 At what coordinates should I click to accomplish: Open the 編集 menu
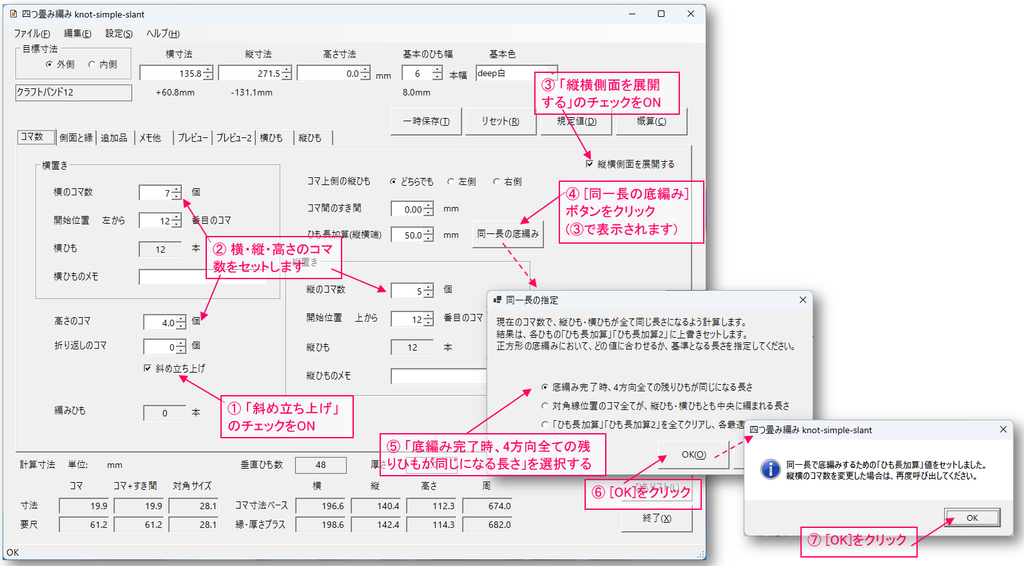pos(77,33)
